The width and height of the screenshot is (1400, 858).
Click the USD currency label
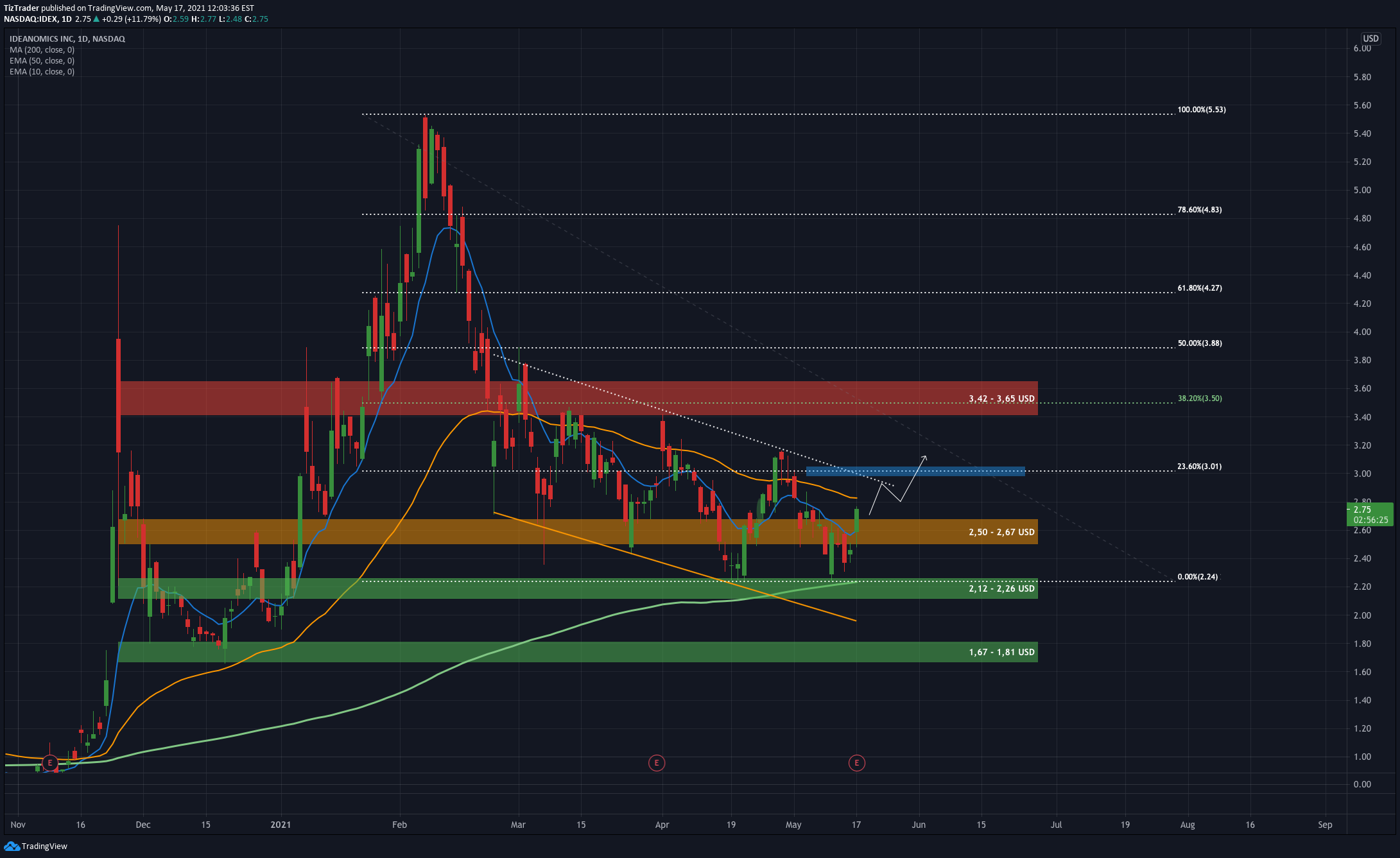pos(1370,39)
